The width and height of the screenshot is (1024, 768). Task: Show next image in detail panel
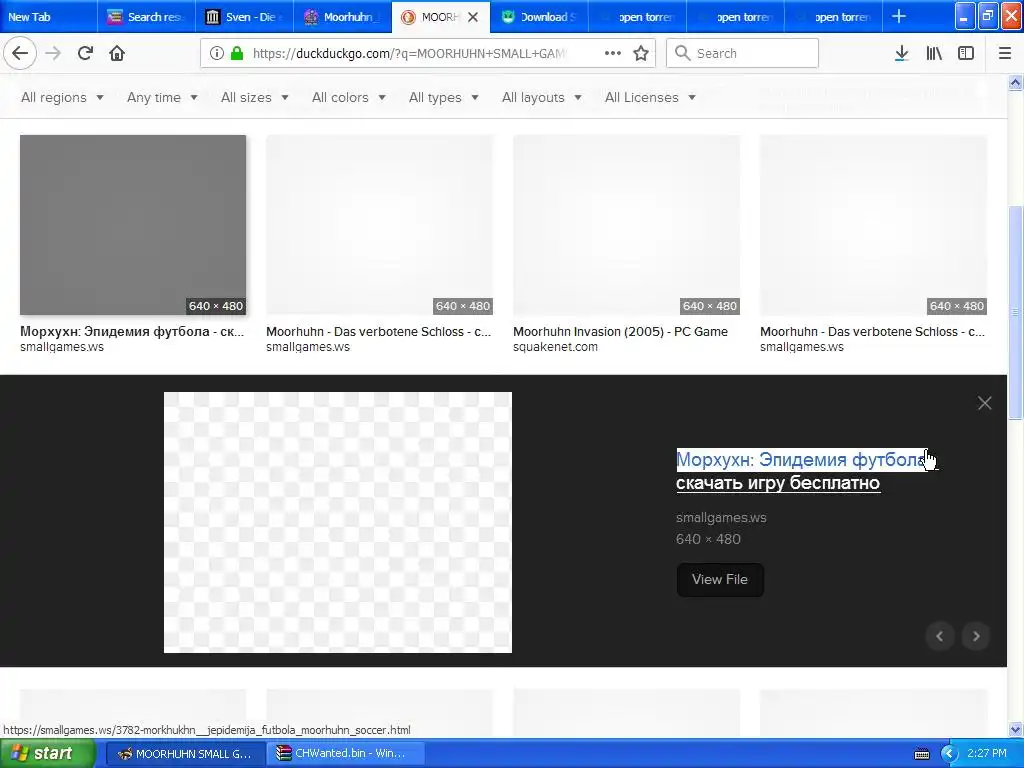pos(976,636)
